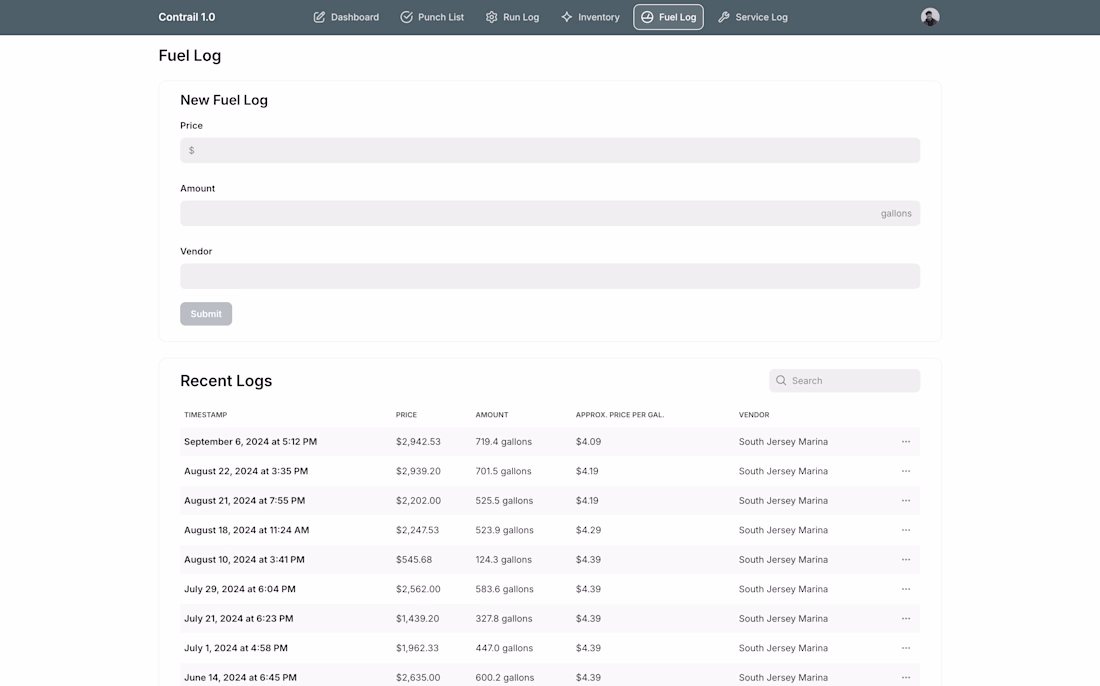
Task: Click the Fuel Log gauge icon
Action: (x=647, y=17)
